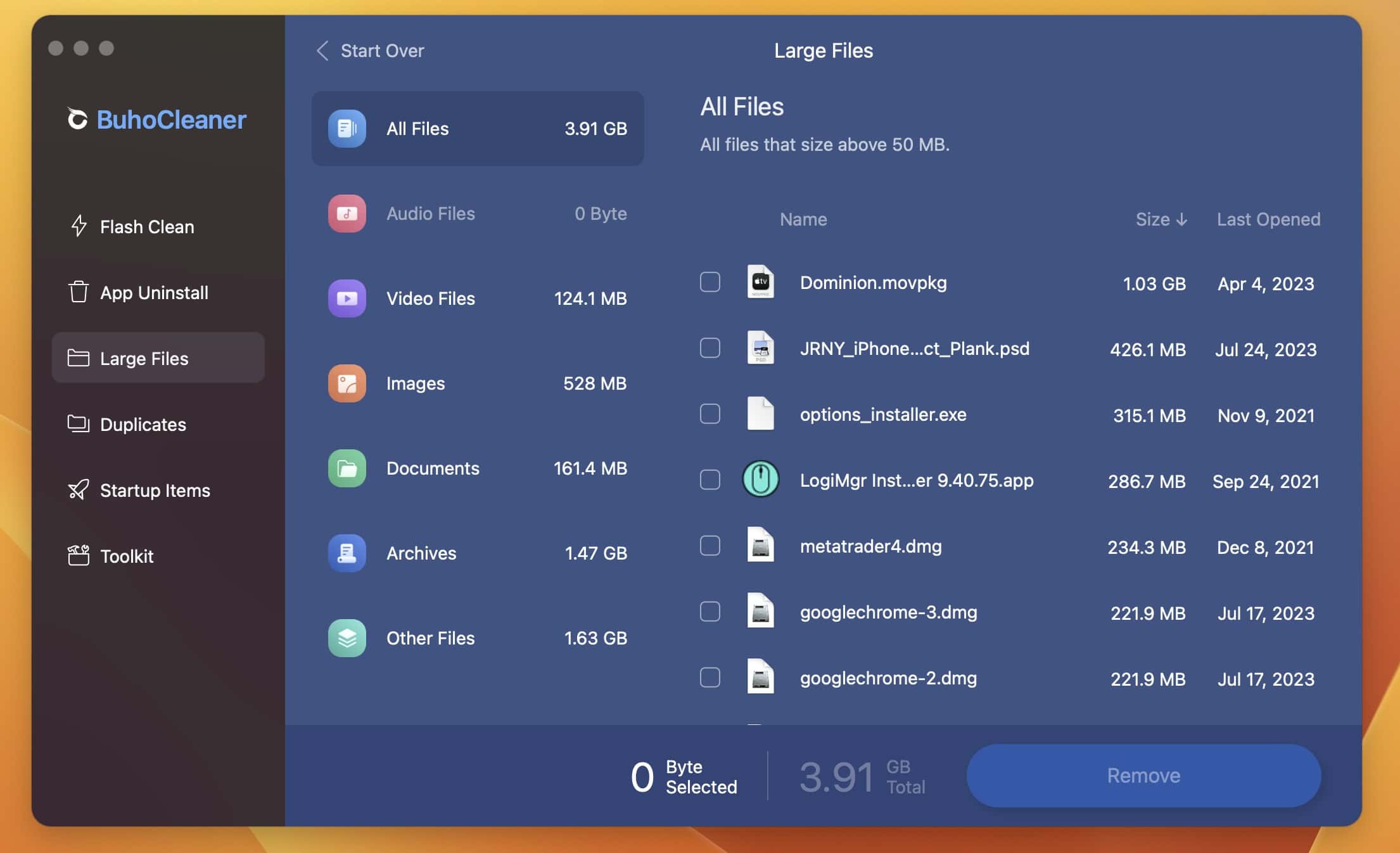Click the Flash Clean lightning icon
The width and height of the screenshot is (1400, 853).
tap(79, 226)
